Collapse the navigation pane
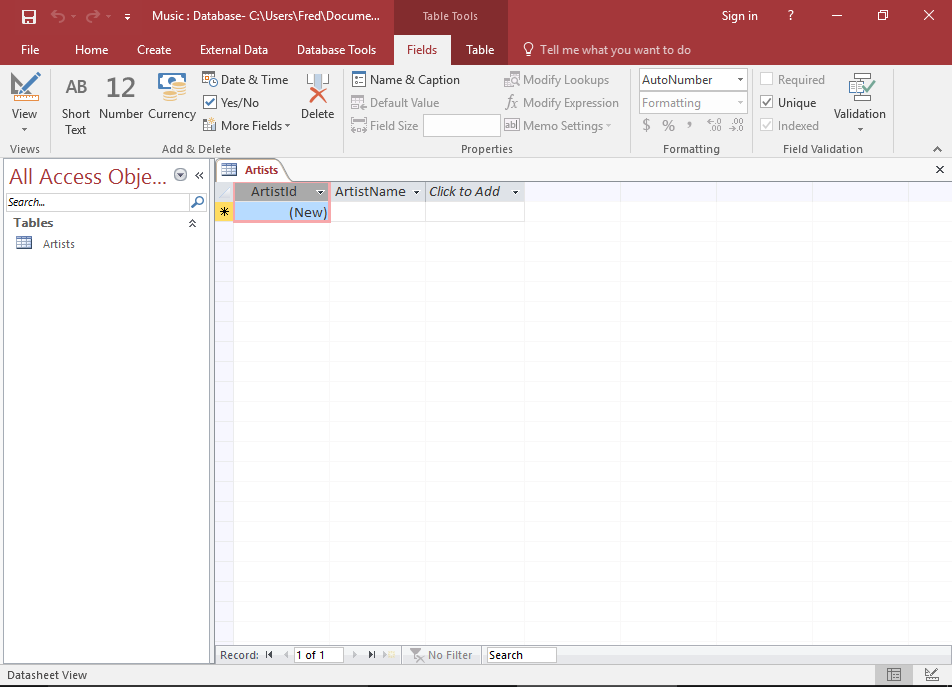This screenshot has width=952, height=687. (199, 175)
